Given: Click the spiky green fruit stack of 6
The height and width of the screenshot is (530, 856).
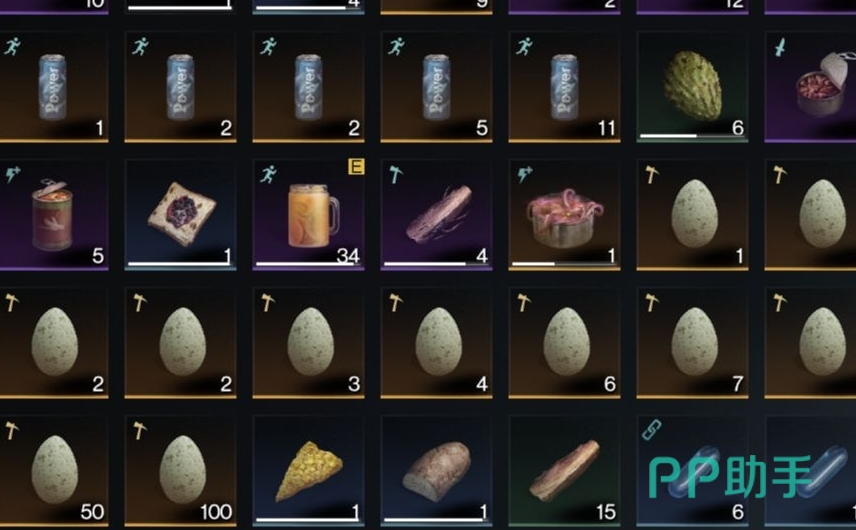Looking at the screenshot, I should (x=692, y=87).
